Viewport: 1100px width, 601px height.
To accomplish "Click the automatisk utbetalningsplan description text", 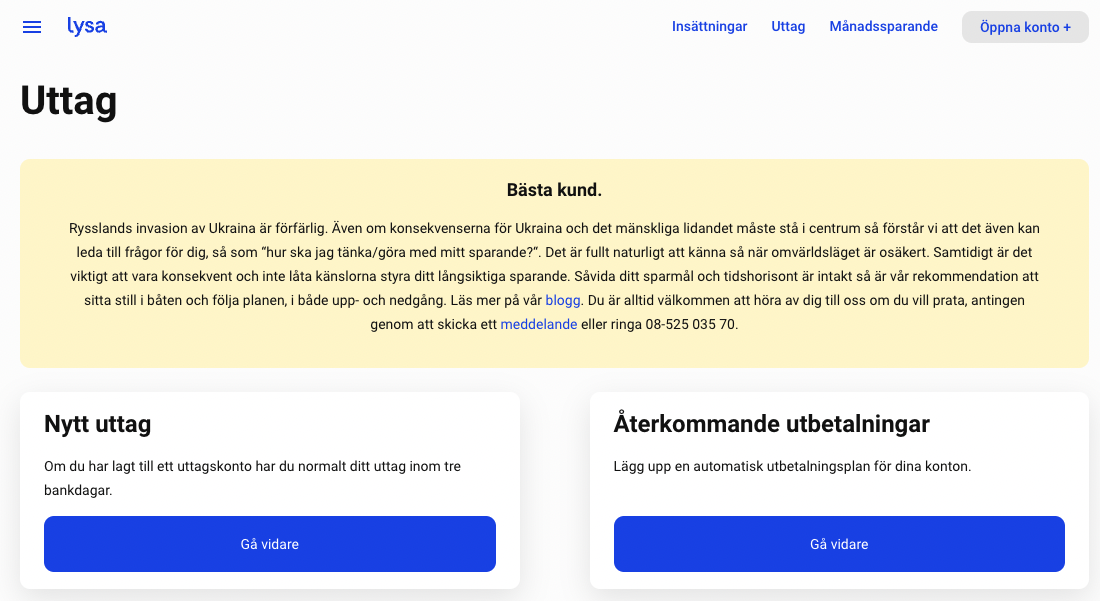I will (791, 466).
